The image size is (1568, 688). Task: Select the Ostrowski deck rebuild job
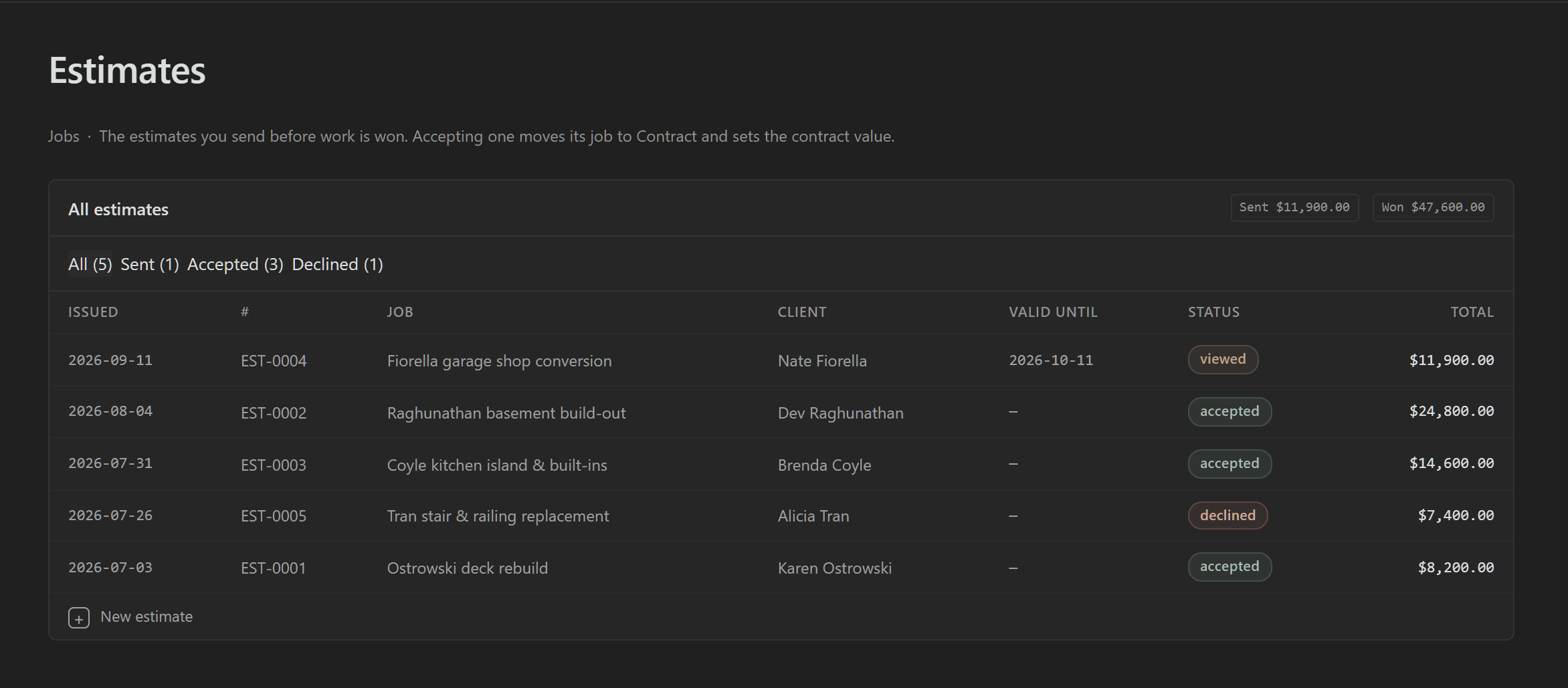468,568
